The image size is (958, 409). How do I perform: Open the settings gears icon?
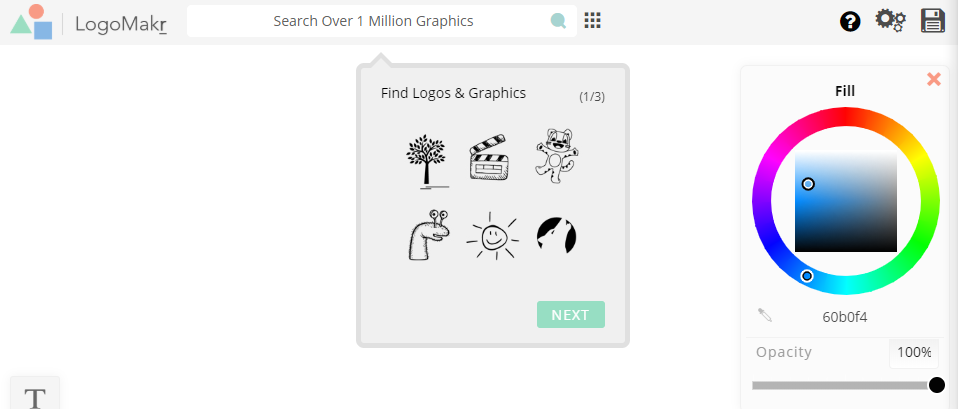(x=890, y=21)
